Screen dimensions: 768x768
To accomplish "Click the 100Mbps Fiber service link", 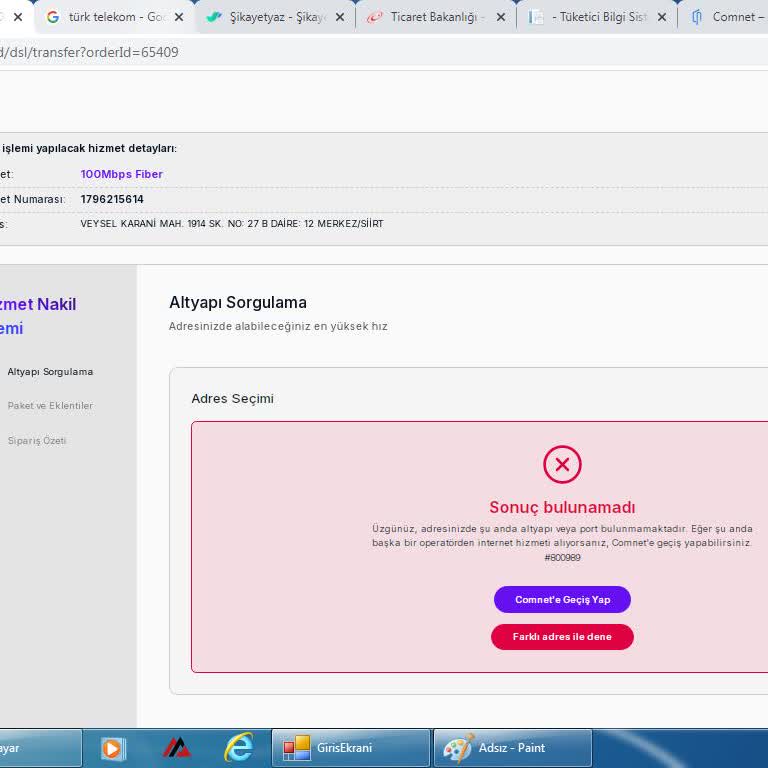I will click(x=121, y=174).
